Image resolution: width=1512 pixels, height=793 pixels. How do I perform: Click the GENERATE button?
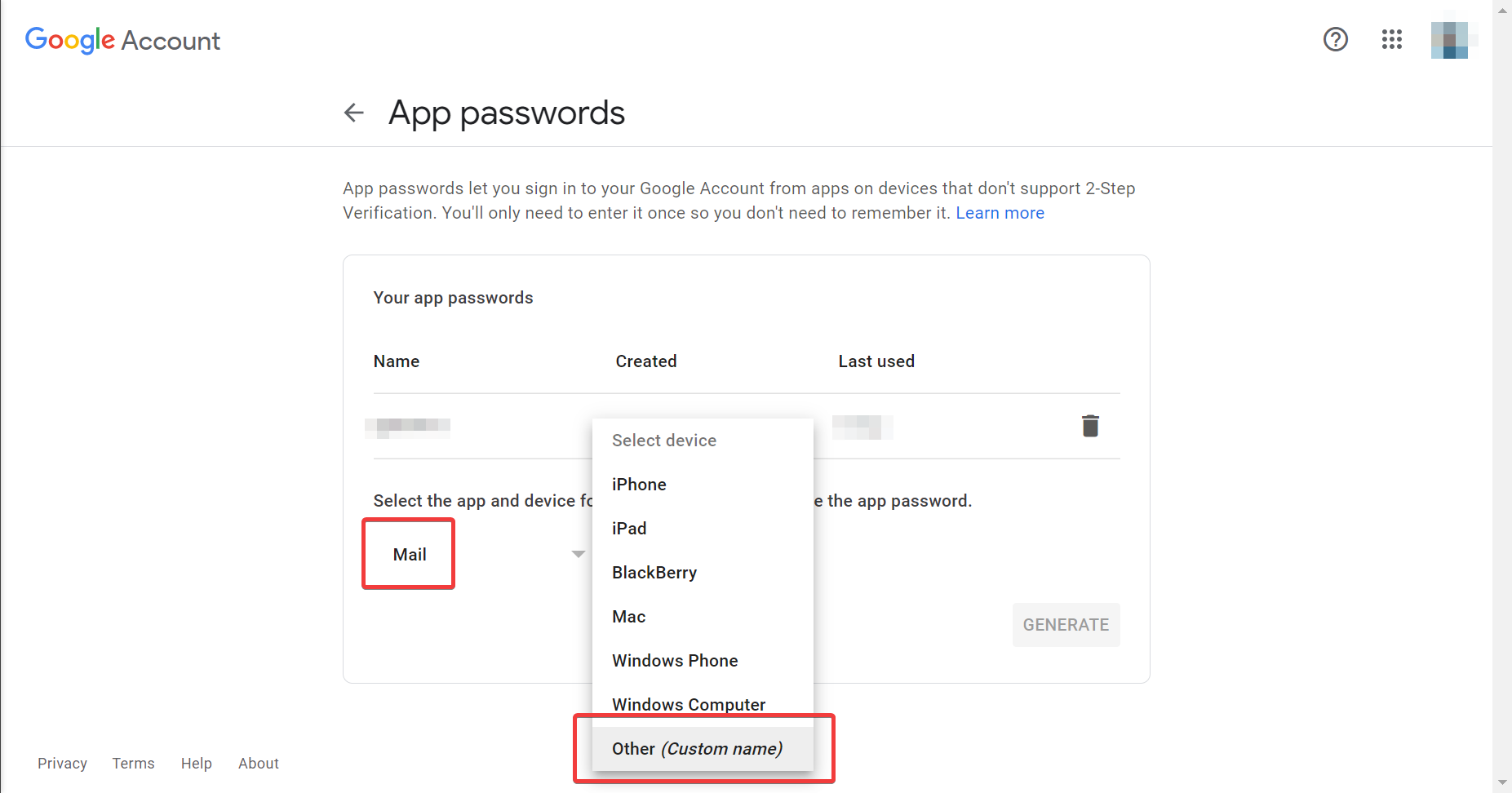click(1066, 625)
